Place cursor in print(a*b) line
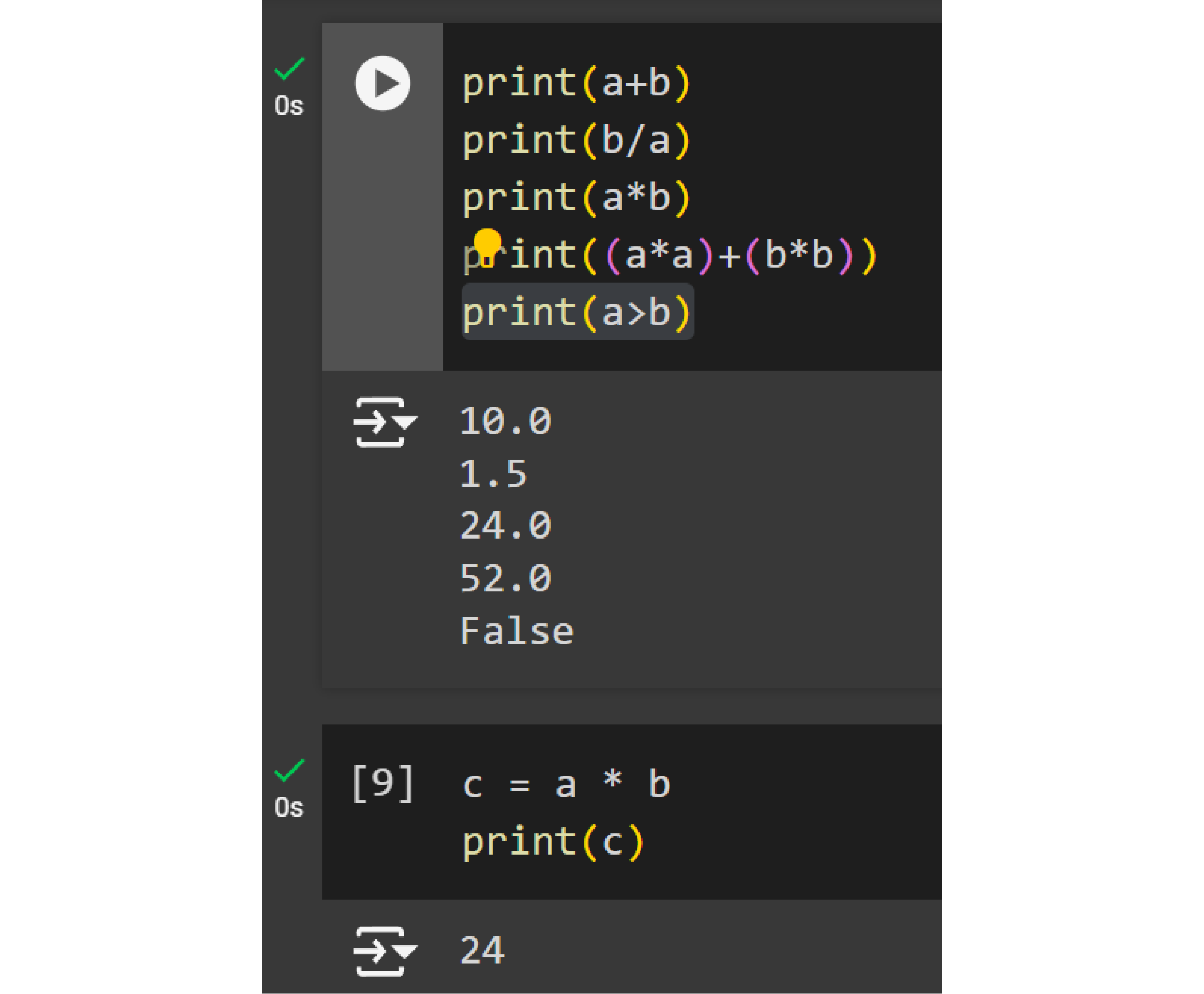The height and width of the screenshot is (994, 1204). (x=576, y=197)
